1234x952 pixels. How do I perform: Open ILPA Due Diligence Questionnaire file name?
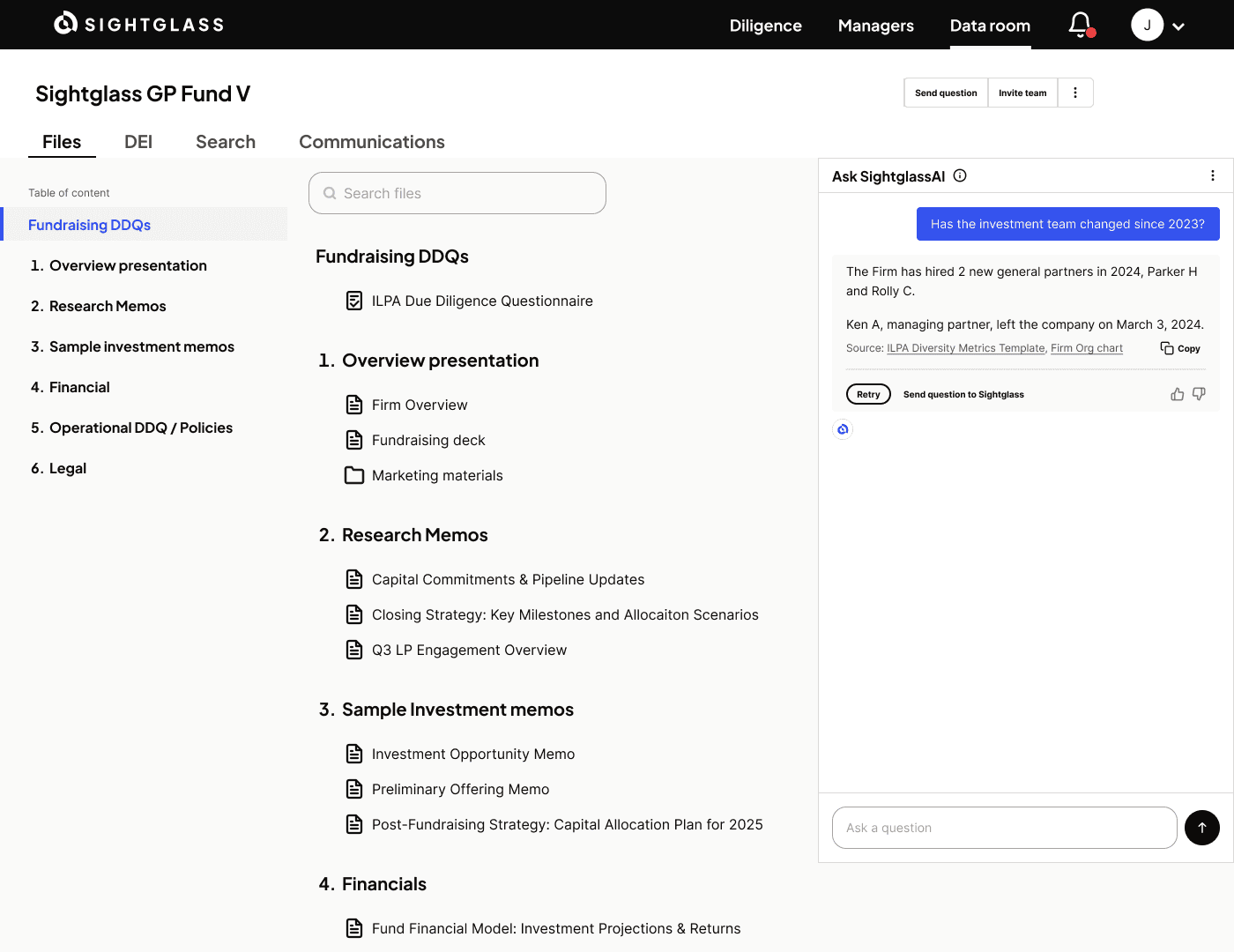482,301
